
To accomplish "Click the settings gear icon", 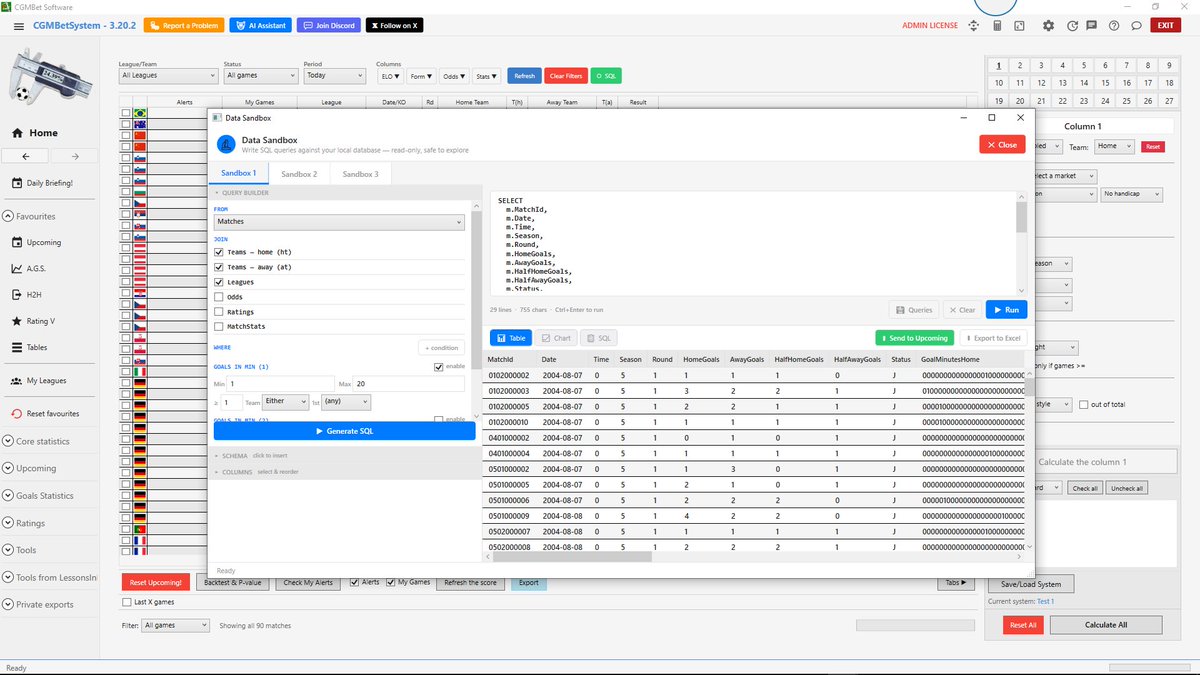I will pyautogui.click(x=1048, y=25).
